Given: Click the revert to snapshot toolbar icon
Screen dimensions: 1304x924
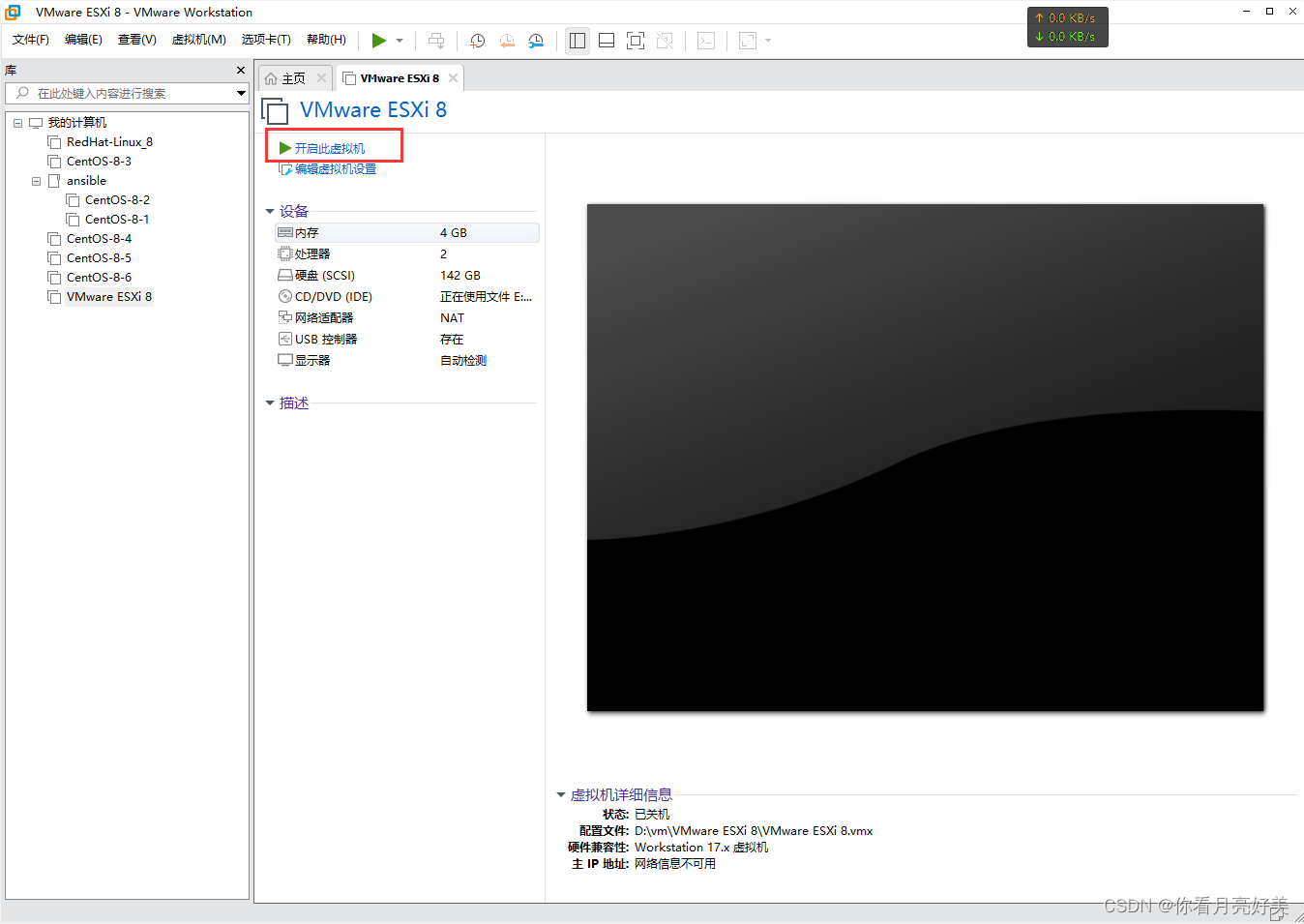Looking at the screenshot, I should (x=507, y=41).
